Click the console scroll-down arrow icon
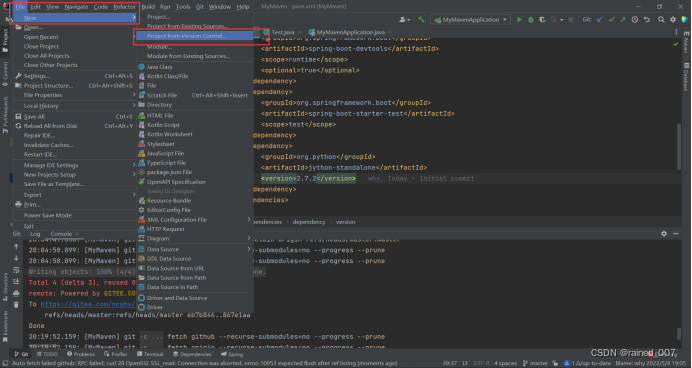Viewport: 692px width, 368px height. [16, 258]
